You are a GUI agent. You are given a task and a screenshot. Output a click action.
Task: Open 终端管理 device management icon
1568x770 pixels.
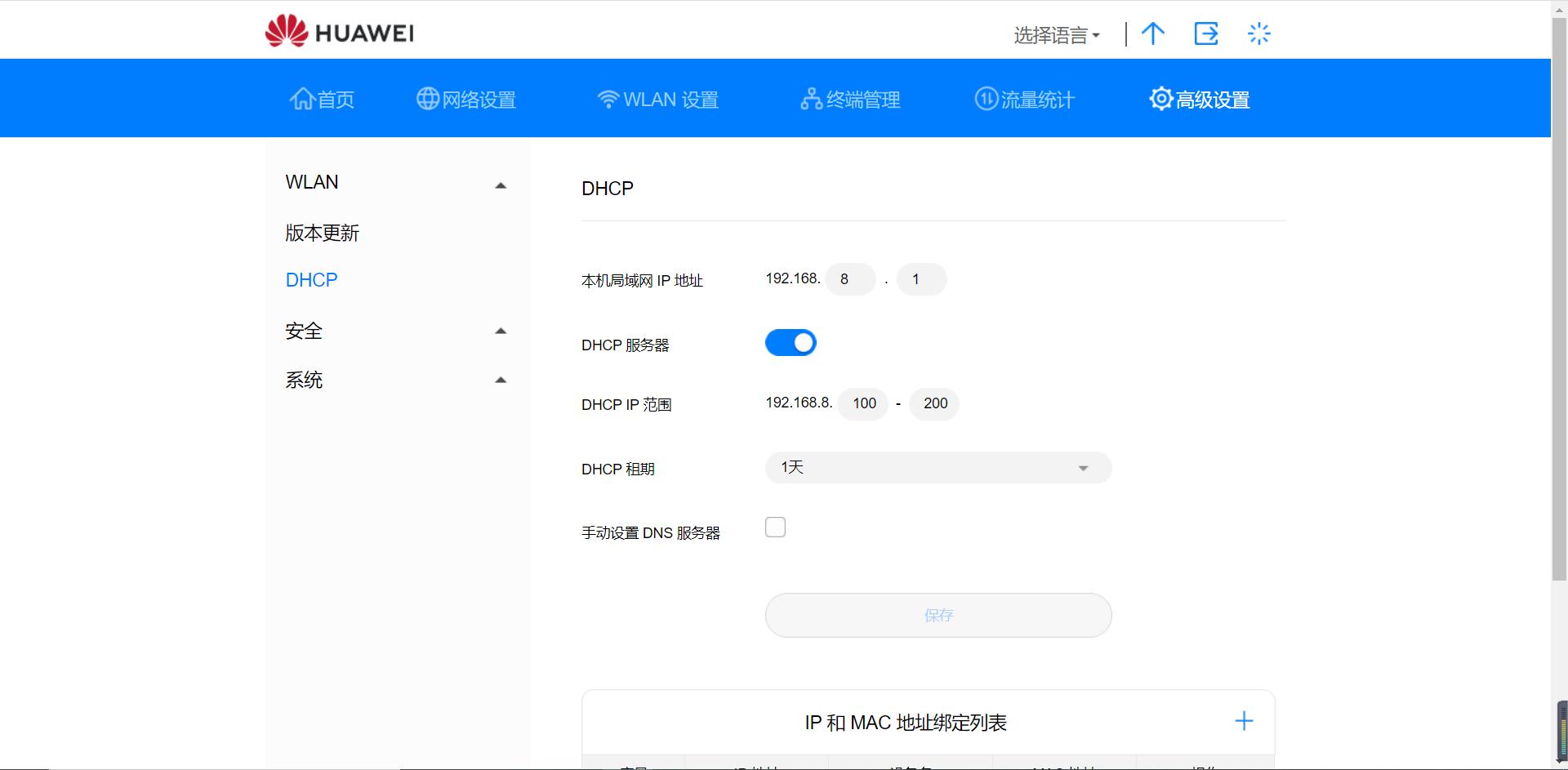(811, 98)
